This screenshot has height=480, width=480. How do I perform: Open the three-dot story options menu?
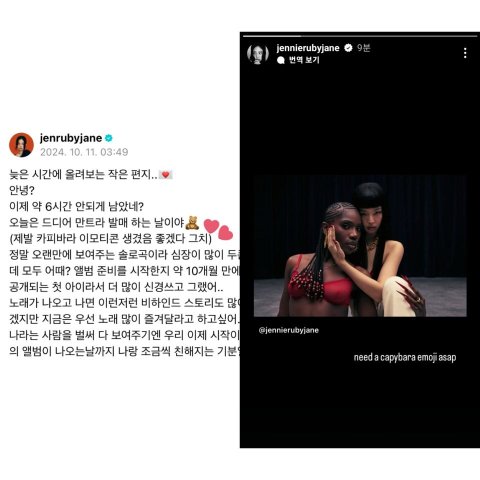click(x=465, y=53)
